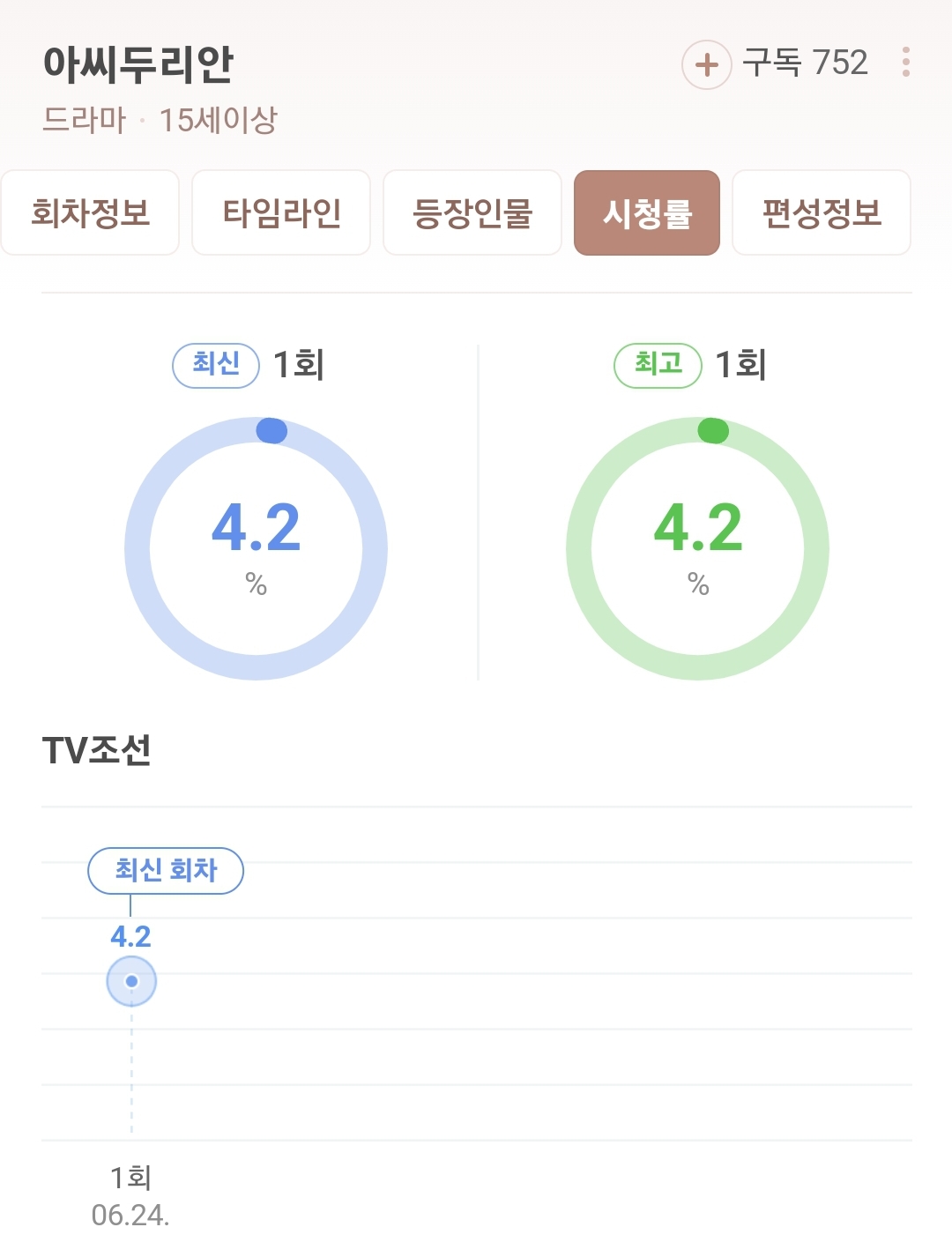
Task: Click the green dot on highest rating ring
Action: point(713,431)
